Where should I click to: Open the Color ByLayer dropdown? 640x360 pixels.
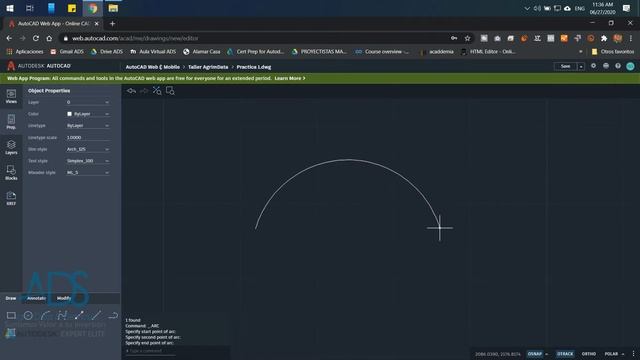(x=88, y=114)
